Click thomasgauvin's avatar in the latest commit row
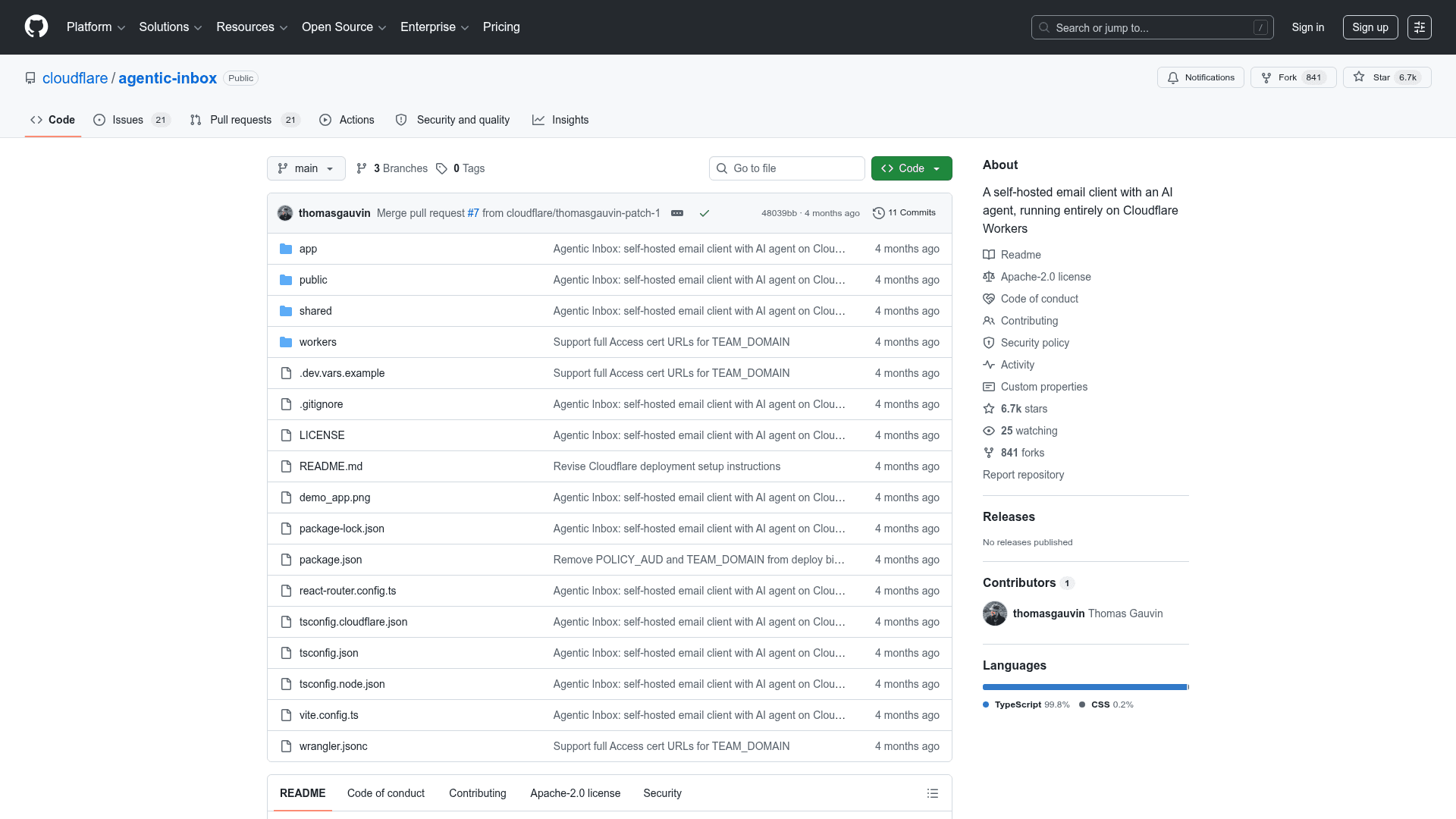 tap(285, 213)
